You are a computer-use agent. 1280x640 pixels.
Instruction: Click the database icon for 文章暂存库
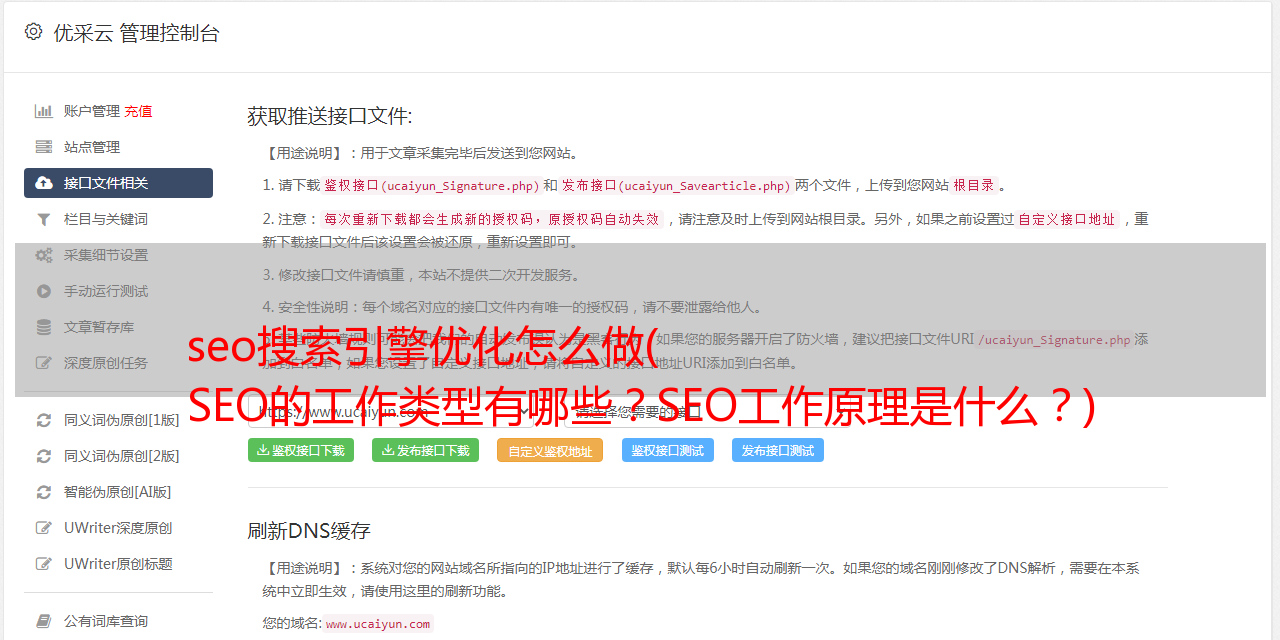[44, 327]
